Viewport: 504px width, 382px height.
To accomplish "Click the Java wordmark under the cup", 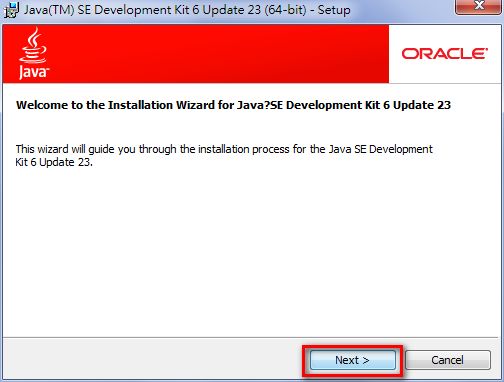I will [33, 71].
